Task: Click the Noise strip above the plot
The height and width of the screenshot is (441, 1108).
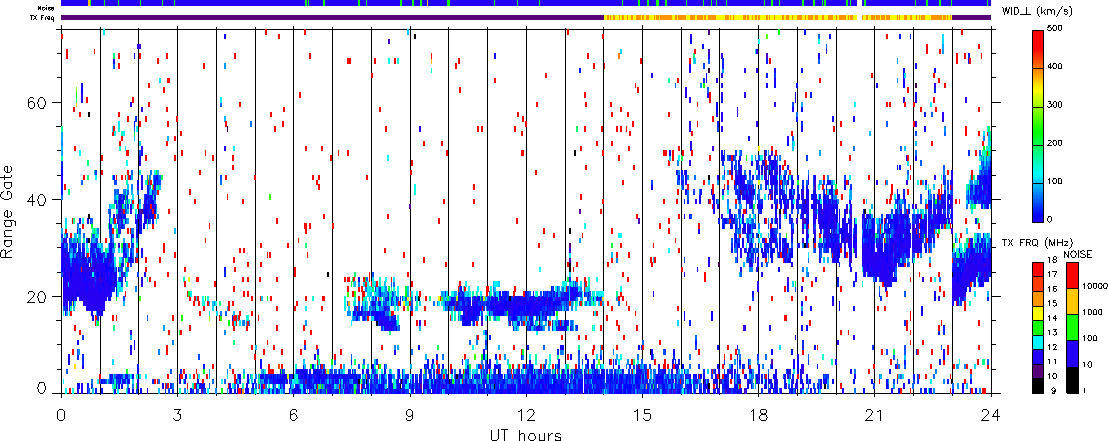Action: pyautogui.click(x=525, y=4)
